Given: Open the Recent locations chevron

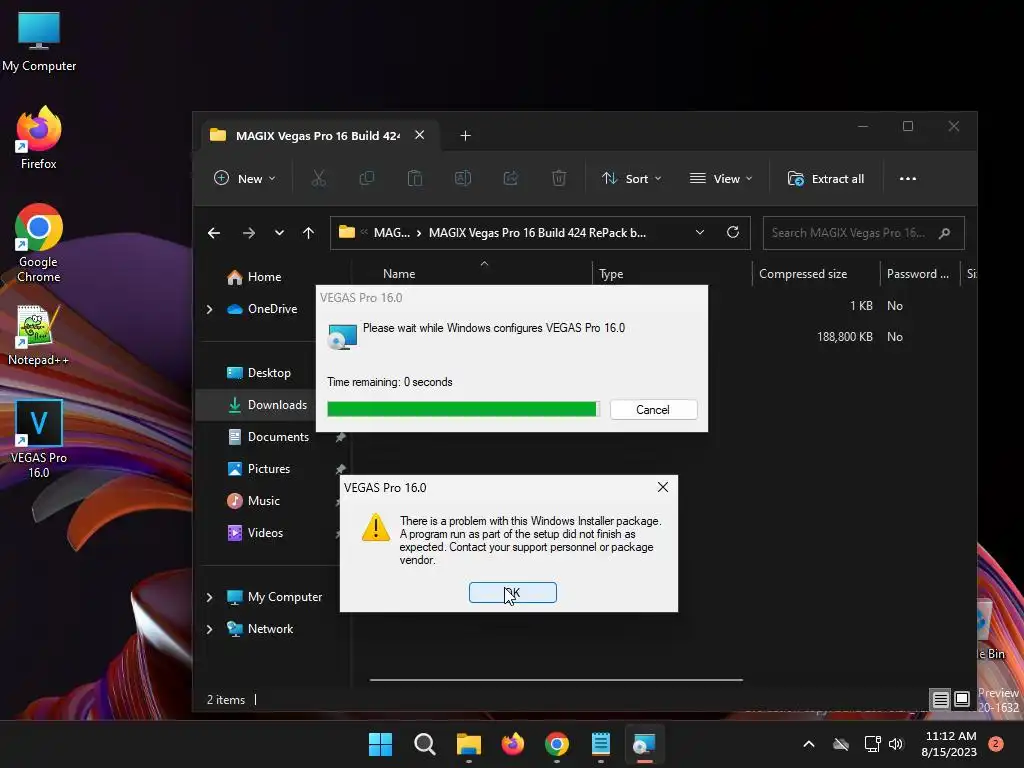Looking at the screenshot, I should coord(279,233).
